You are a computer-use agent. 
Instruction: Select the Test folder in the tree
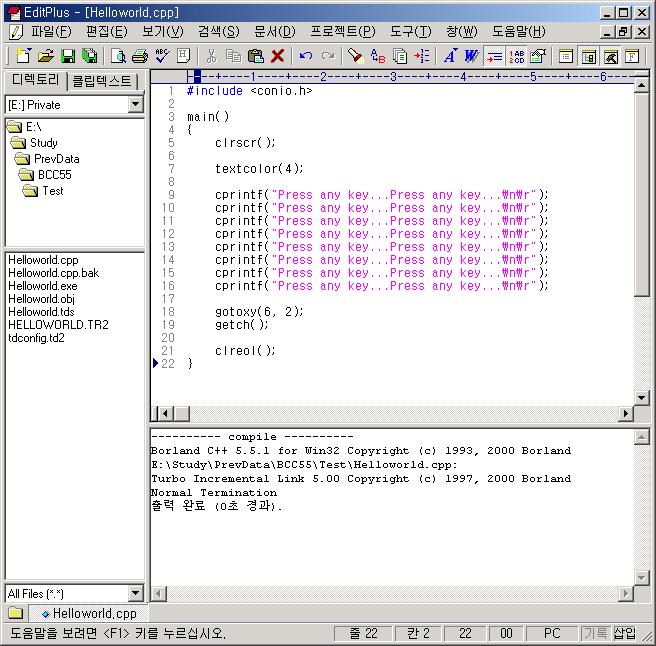(x=43, y=191)
